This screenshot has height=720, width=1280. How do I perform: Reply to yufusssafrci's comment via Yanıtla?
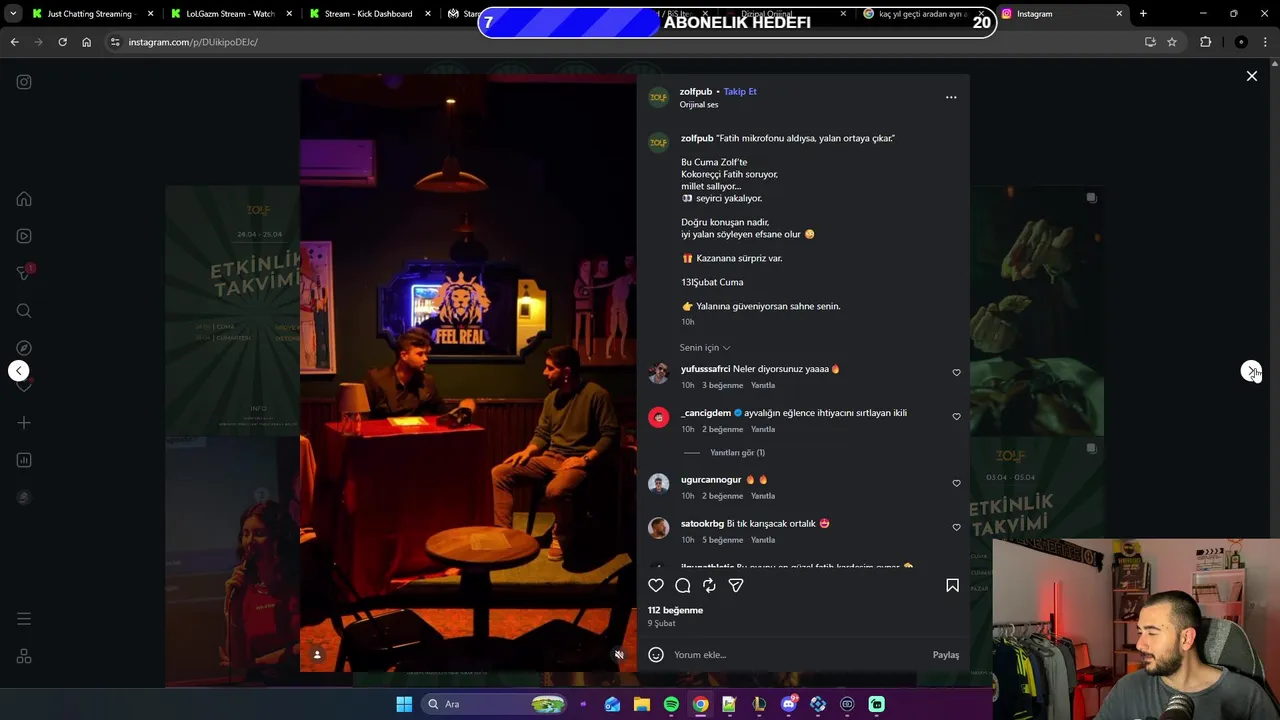pyautogui.click(x=763, y=385)
